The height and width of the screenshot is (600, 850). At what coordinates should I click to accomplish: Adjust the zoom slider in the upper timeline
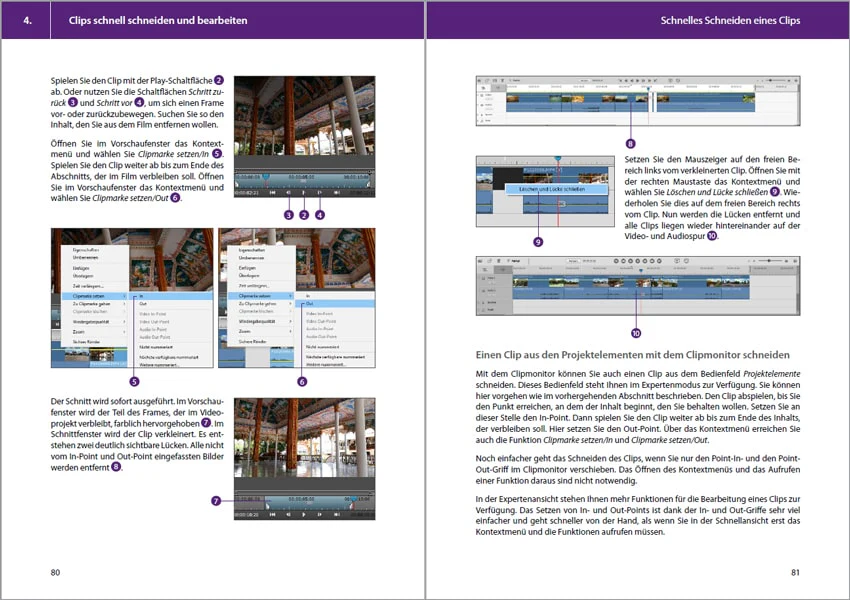772,80
